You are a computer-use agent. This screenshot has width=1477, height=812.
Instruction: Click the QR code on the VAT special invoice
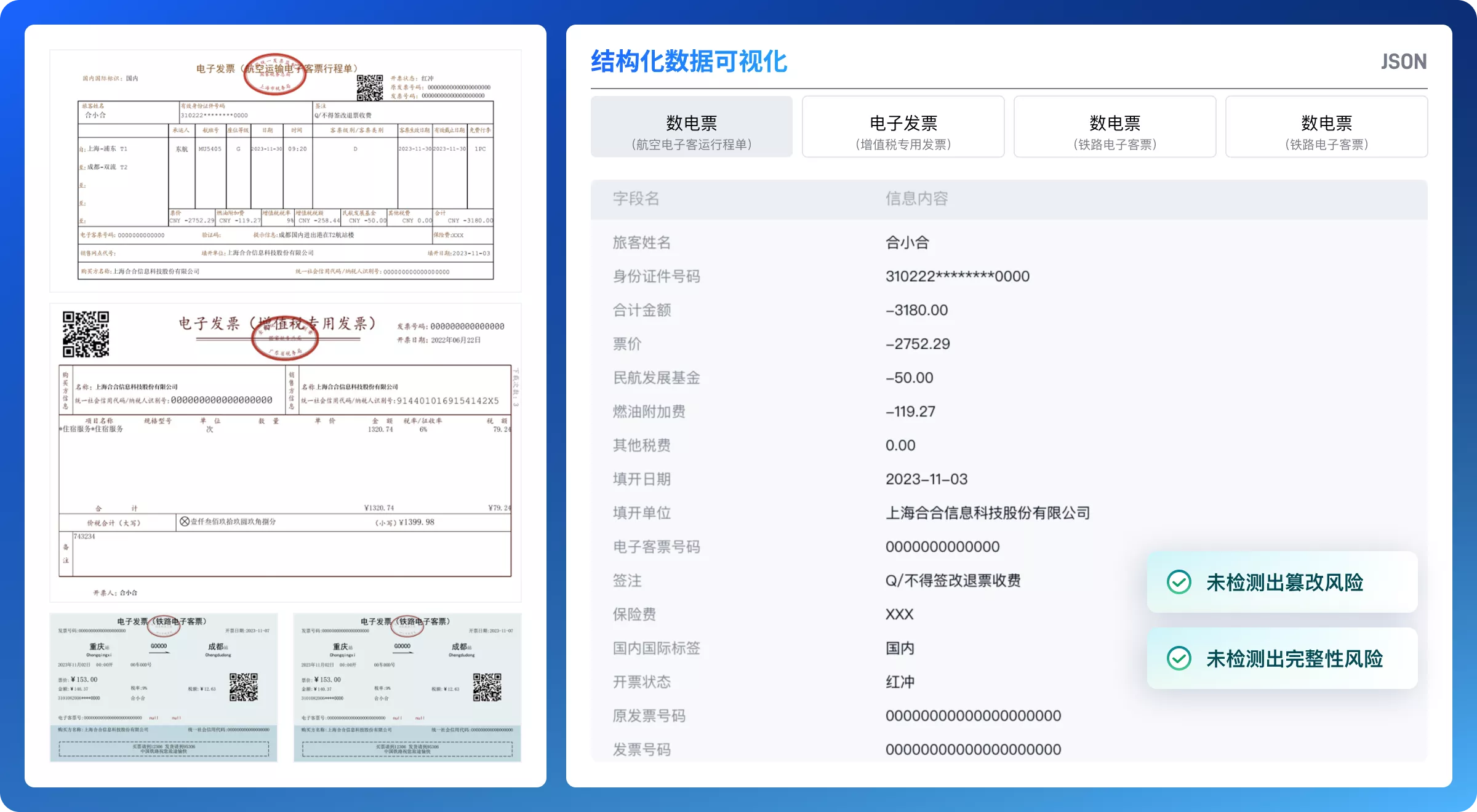click(x=86, y=335)
